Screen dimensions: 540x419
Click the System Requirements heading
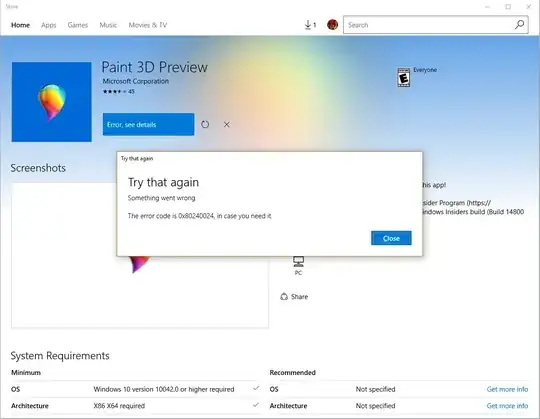tap(60, 356)
